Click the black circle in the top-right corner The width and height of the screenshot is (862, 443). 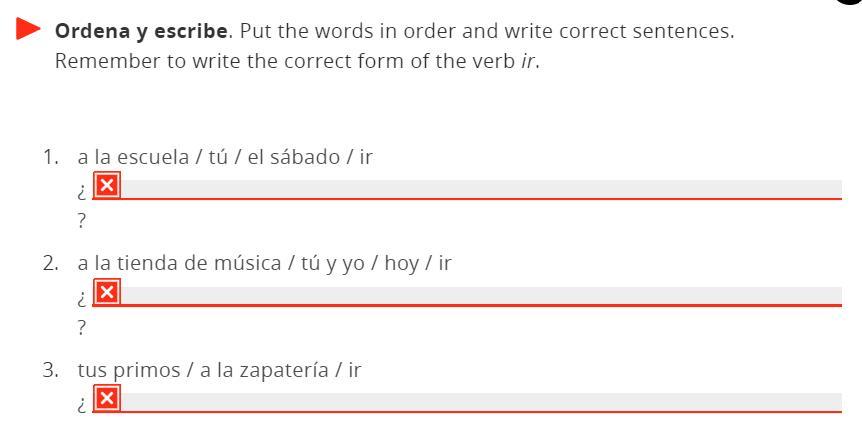pos(849,2)
